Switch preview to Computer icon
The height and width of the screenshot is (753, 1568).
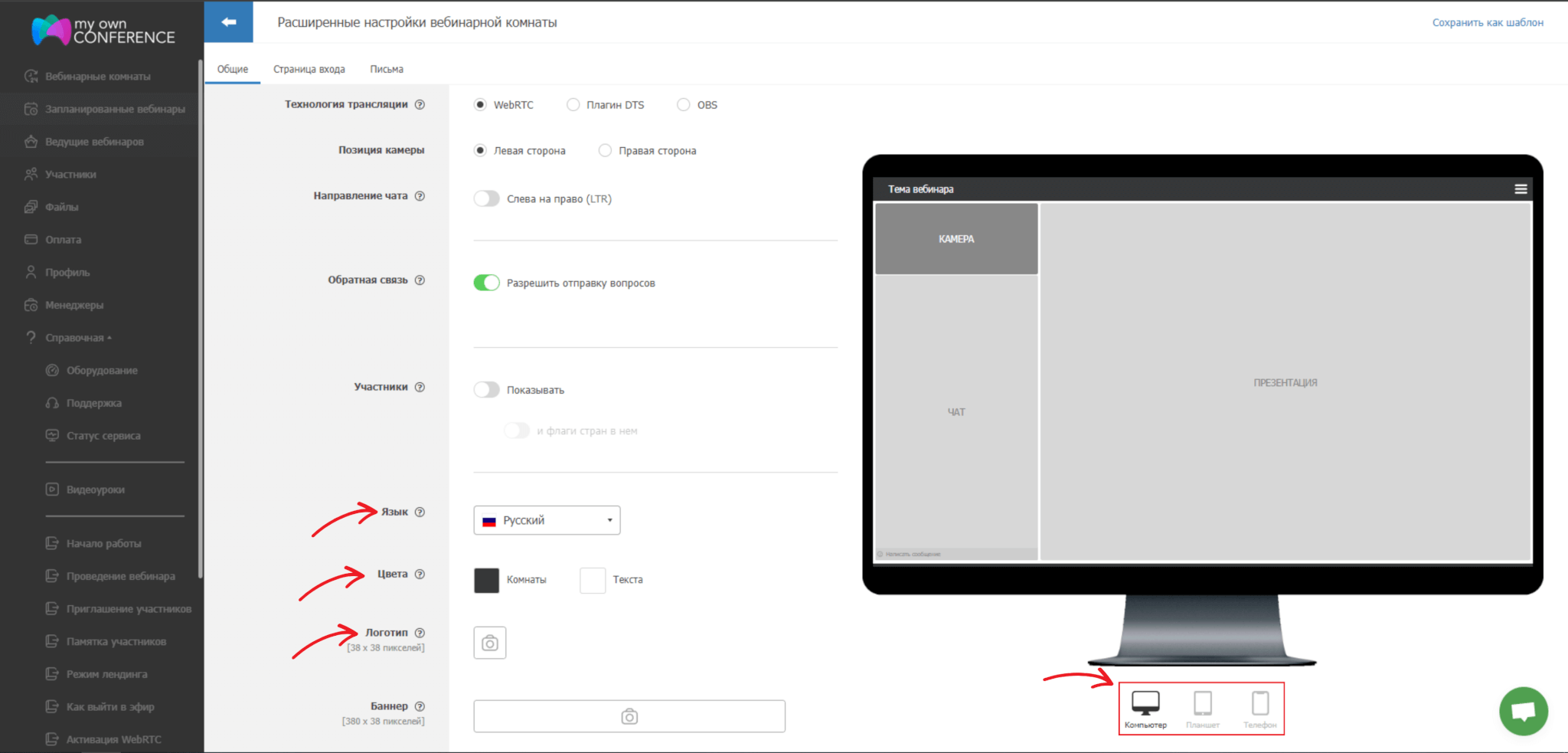coord(1145,703)
